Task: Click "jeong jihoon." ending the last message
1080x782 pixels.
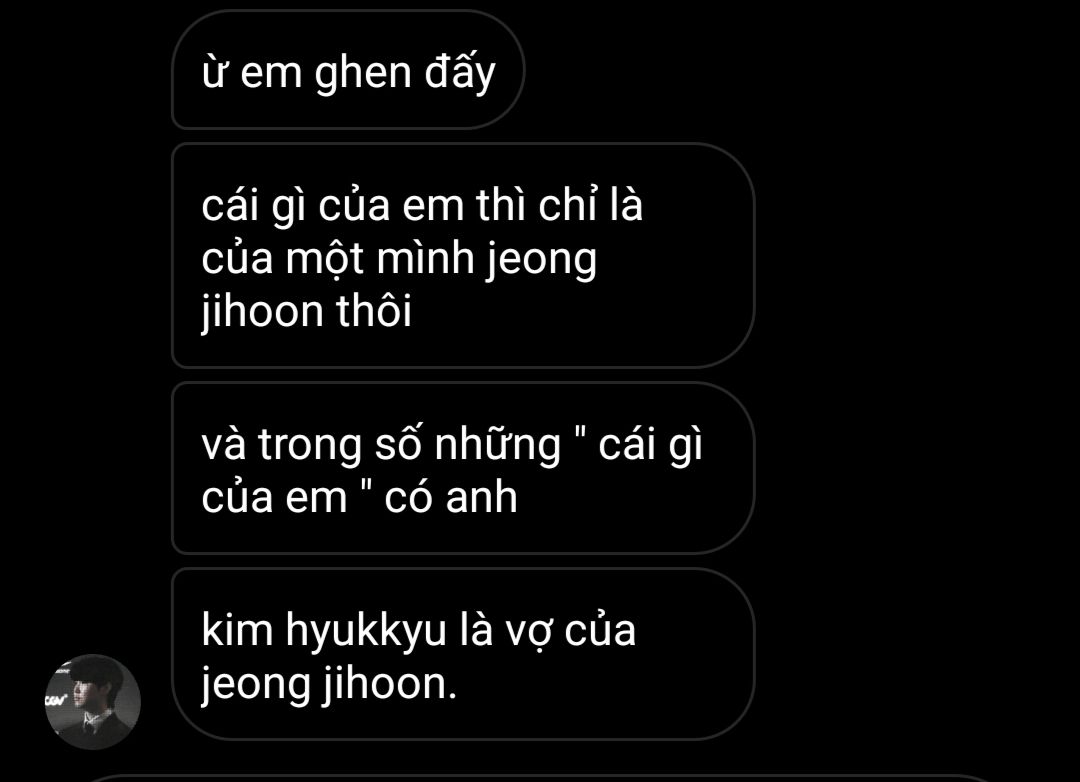Action: point(329,684)
